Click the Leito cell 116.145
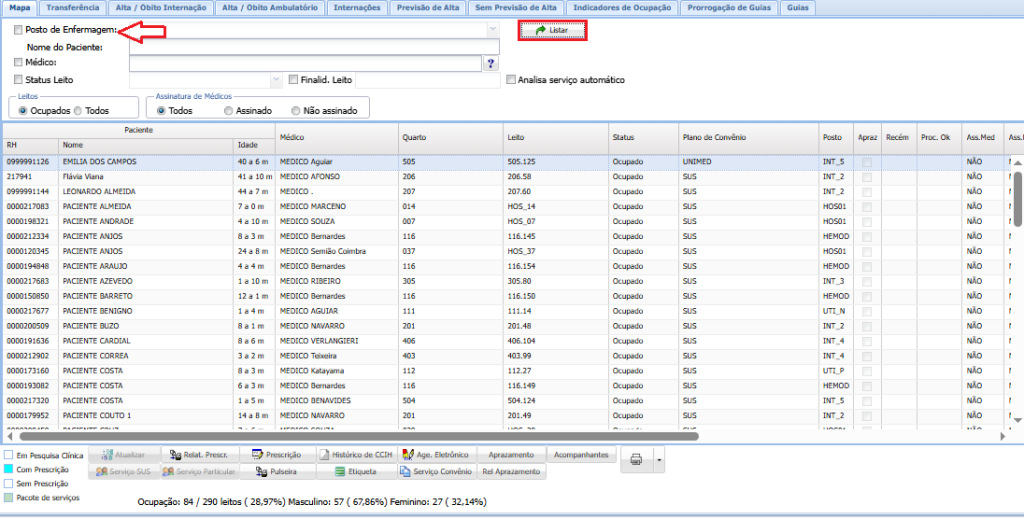 point(556,236)
